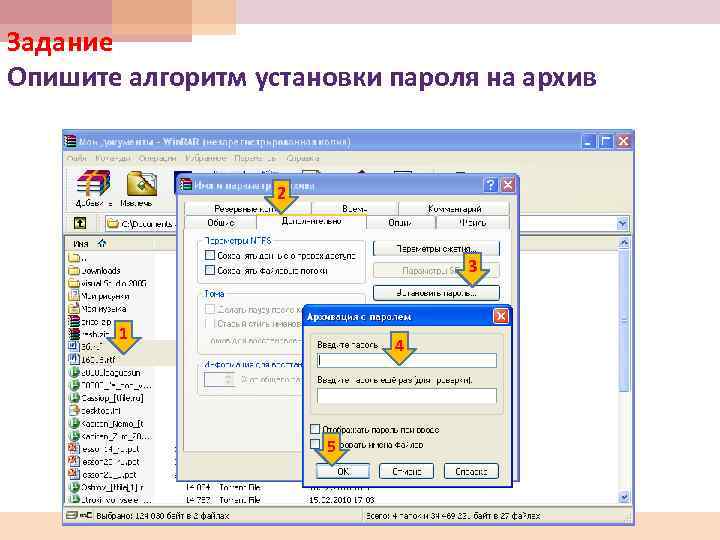This screenshot has height=540, width=720.
Task: Select the Cassiop_[tfile.ru] torrent icon
Action: [73, 398]
